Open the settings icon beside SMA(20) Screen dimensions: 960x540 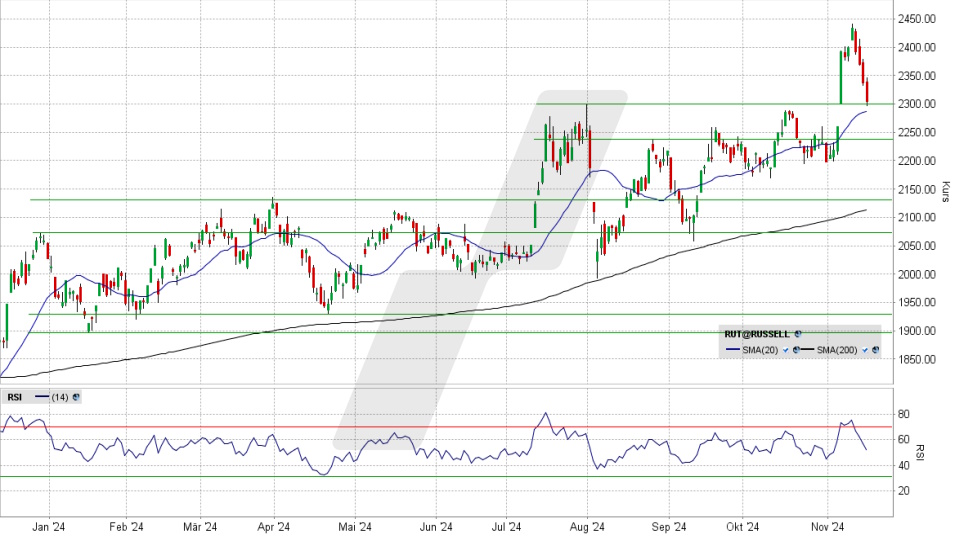coord(796,350)
